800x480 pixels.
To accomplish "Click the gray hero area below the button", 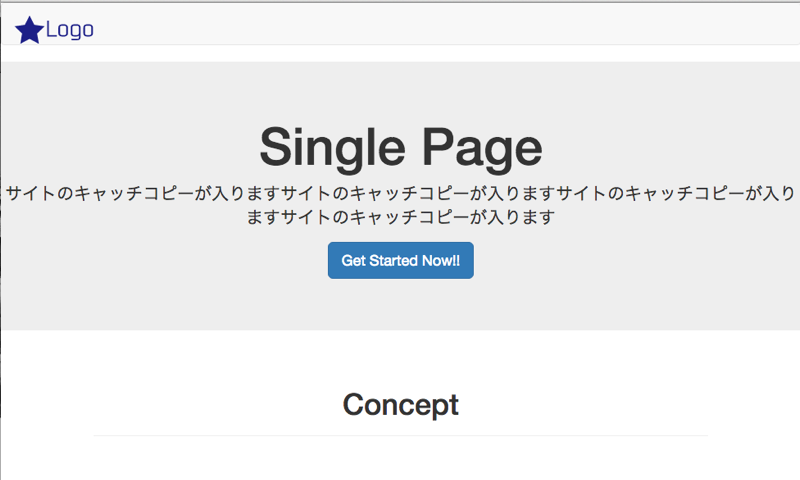I will pos(401,305).
